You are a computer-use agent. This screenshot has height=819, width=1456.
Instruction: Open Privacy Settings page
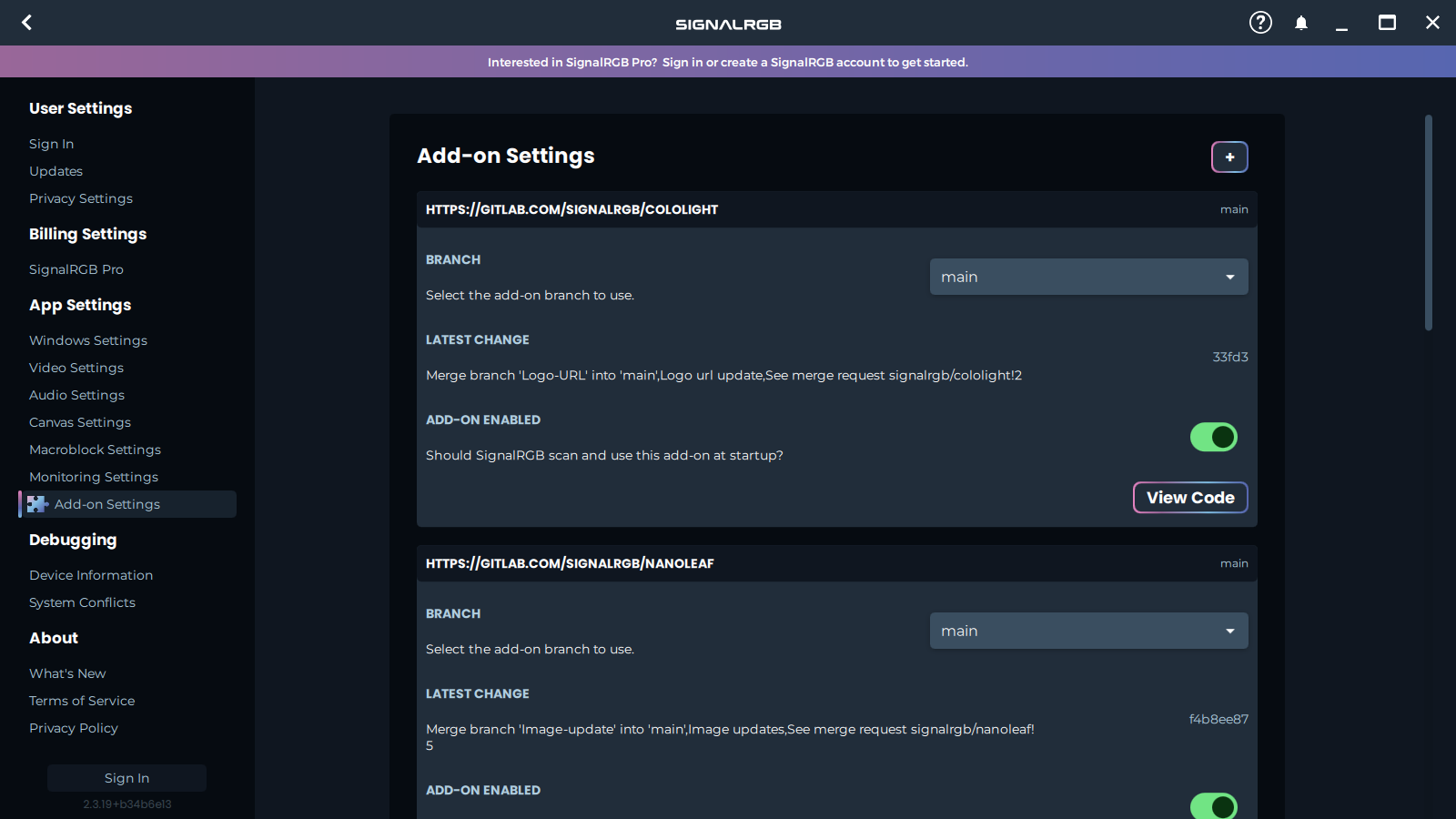pos(81,198)
